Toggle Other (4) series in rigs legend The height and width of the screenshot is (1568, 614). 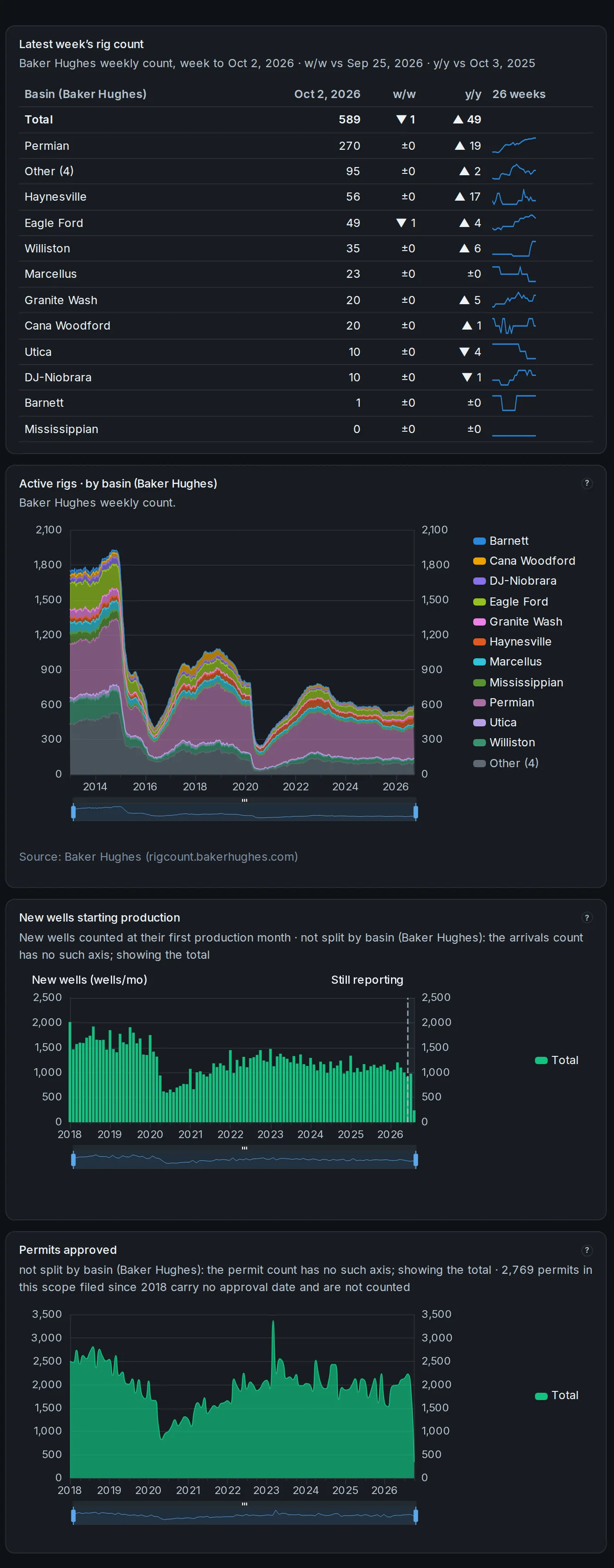click(x=505, y=763)
